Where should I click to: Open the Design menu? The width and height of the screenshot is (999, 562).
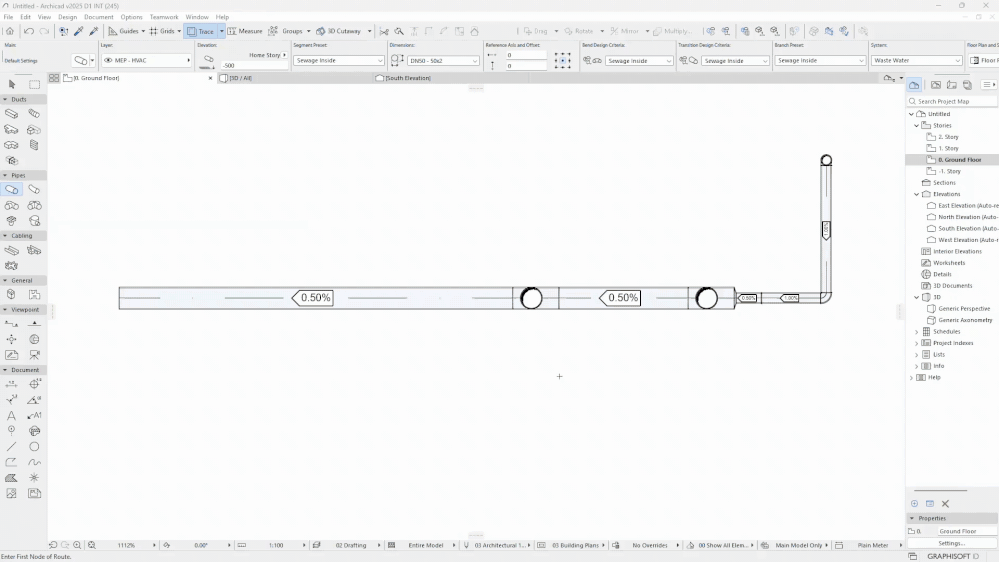[67, 17]
